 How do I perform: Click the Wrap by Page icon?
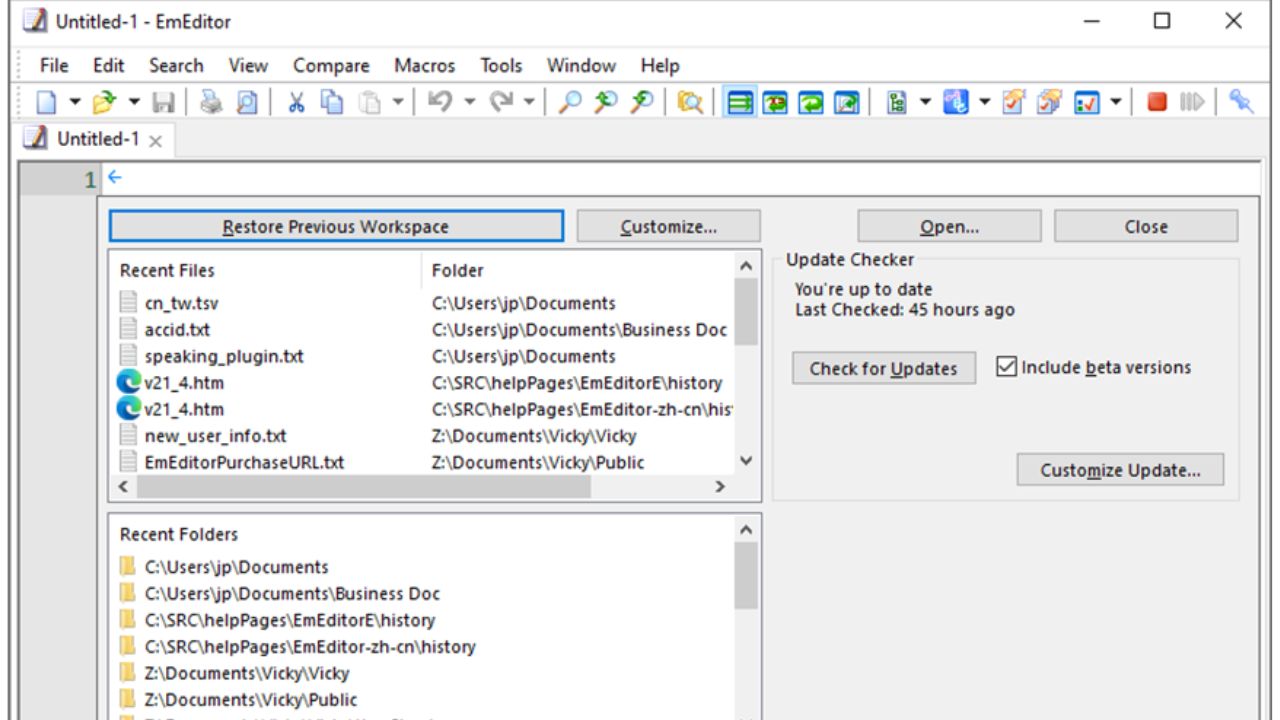[847, 102]
